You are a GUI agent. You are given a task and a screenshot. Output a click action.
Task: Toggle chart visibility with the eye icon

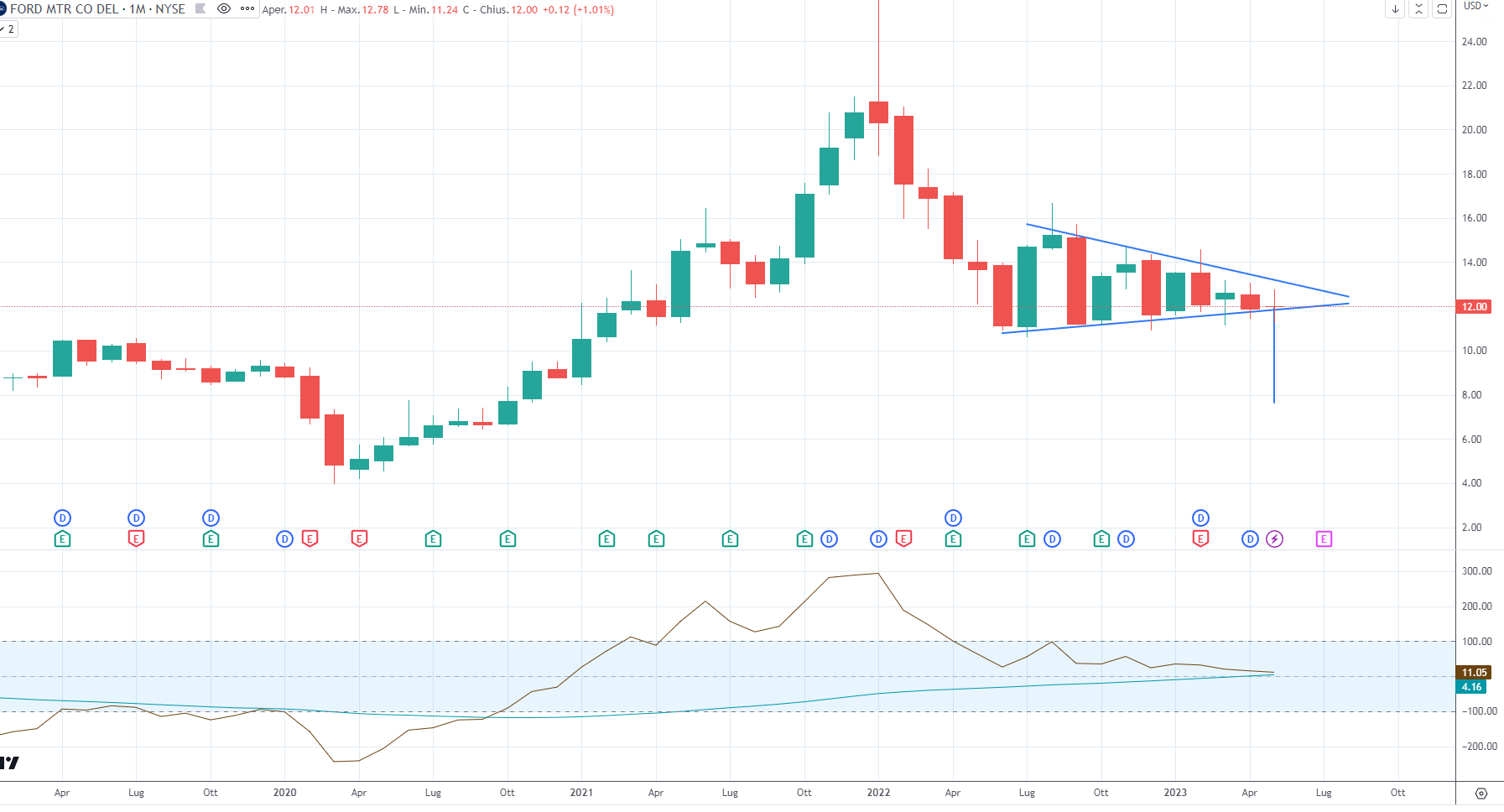point(224,8)
